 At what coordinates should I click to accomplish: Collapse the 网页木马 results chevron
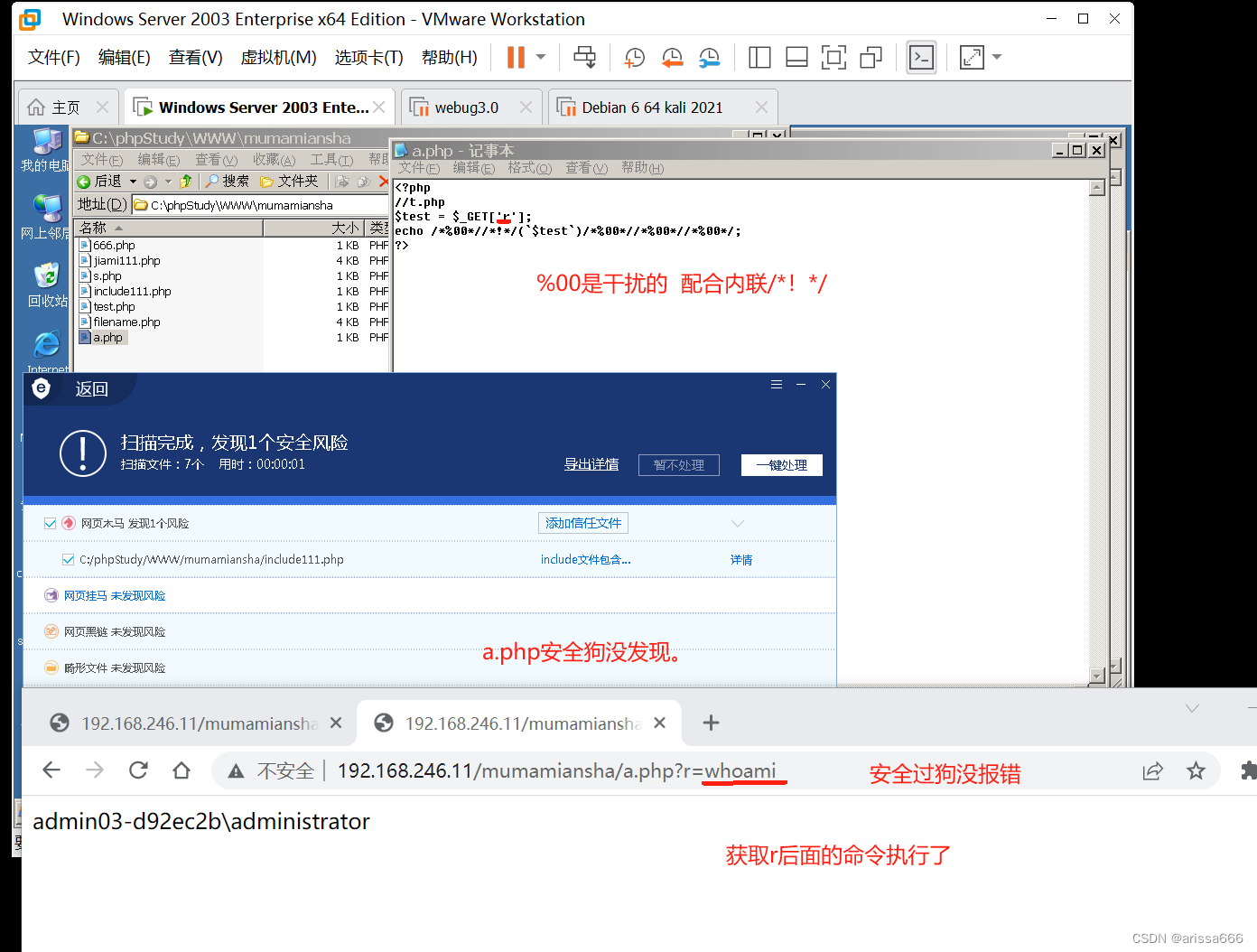click(738, 524)
